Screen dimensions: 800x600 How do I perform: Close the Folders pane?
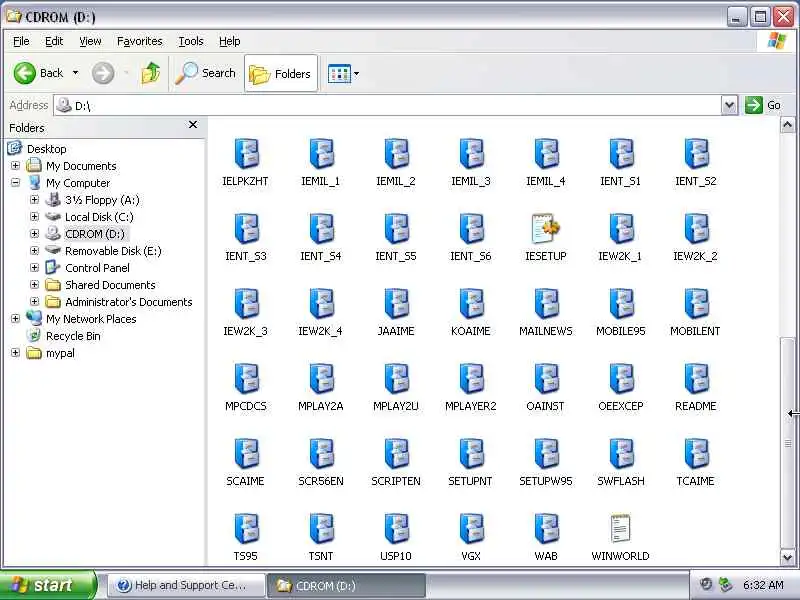[x=193, y=125]
